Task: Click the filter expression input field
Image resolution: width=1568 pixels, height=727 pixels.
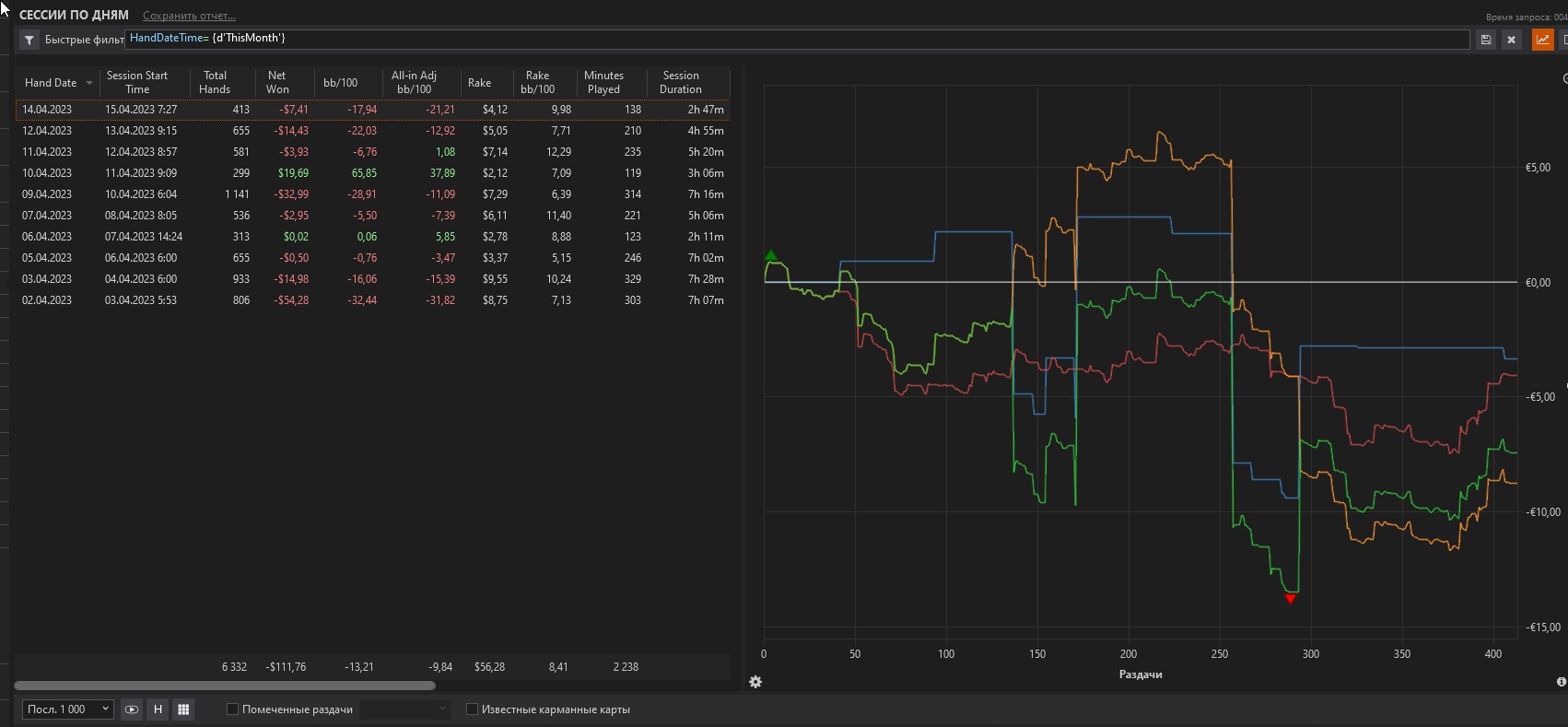Action: pyautogui.click(x=797, y=39)
